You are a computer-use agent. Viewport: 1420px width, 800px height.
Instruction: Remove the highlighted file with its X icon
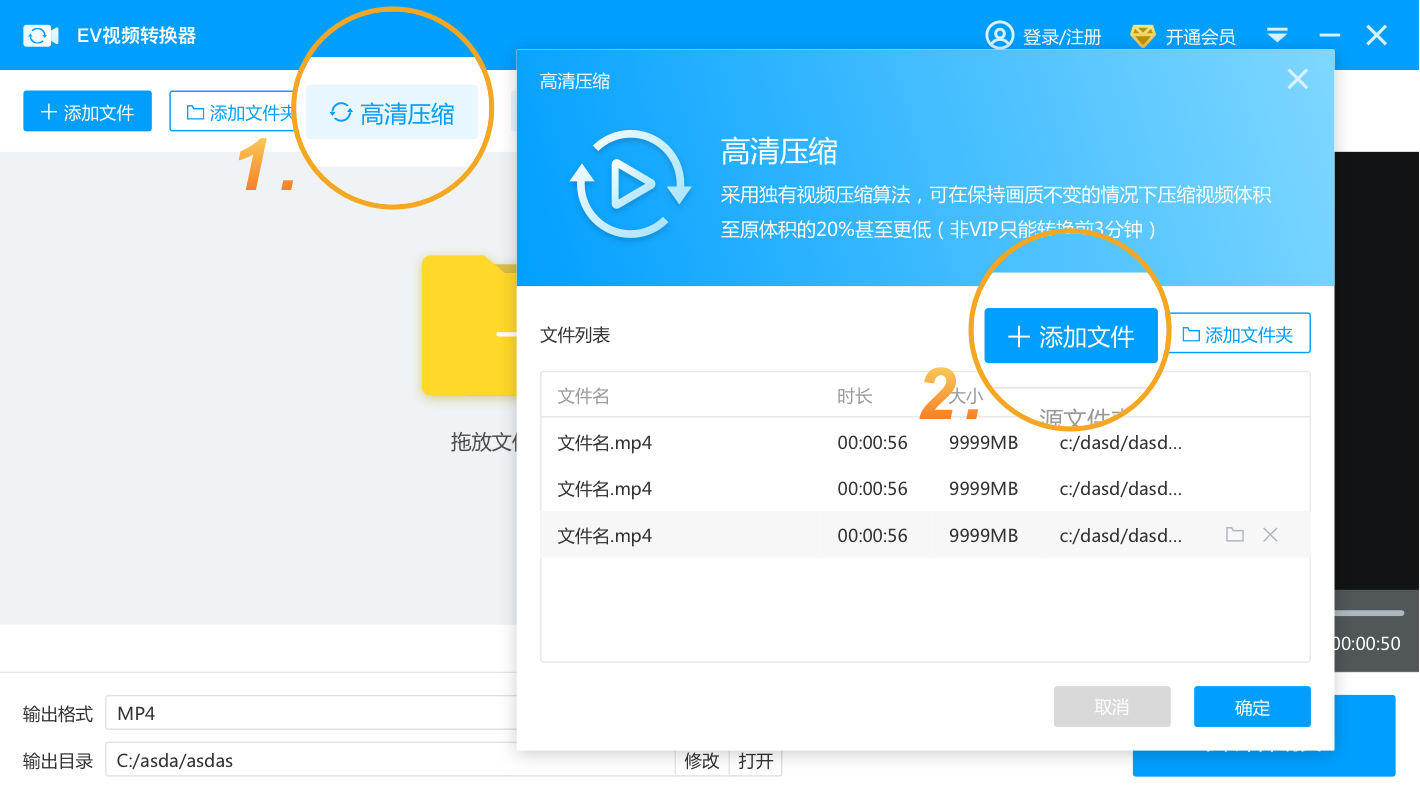pos(1270,535)
